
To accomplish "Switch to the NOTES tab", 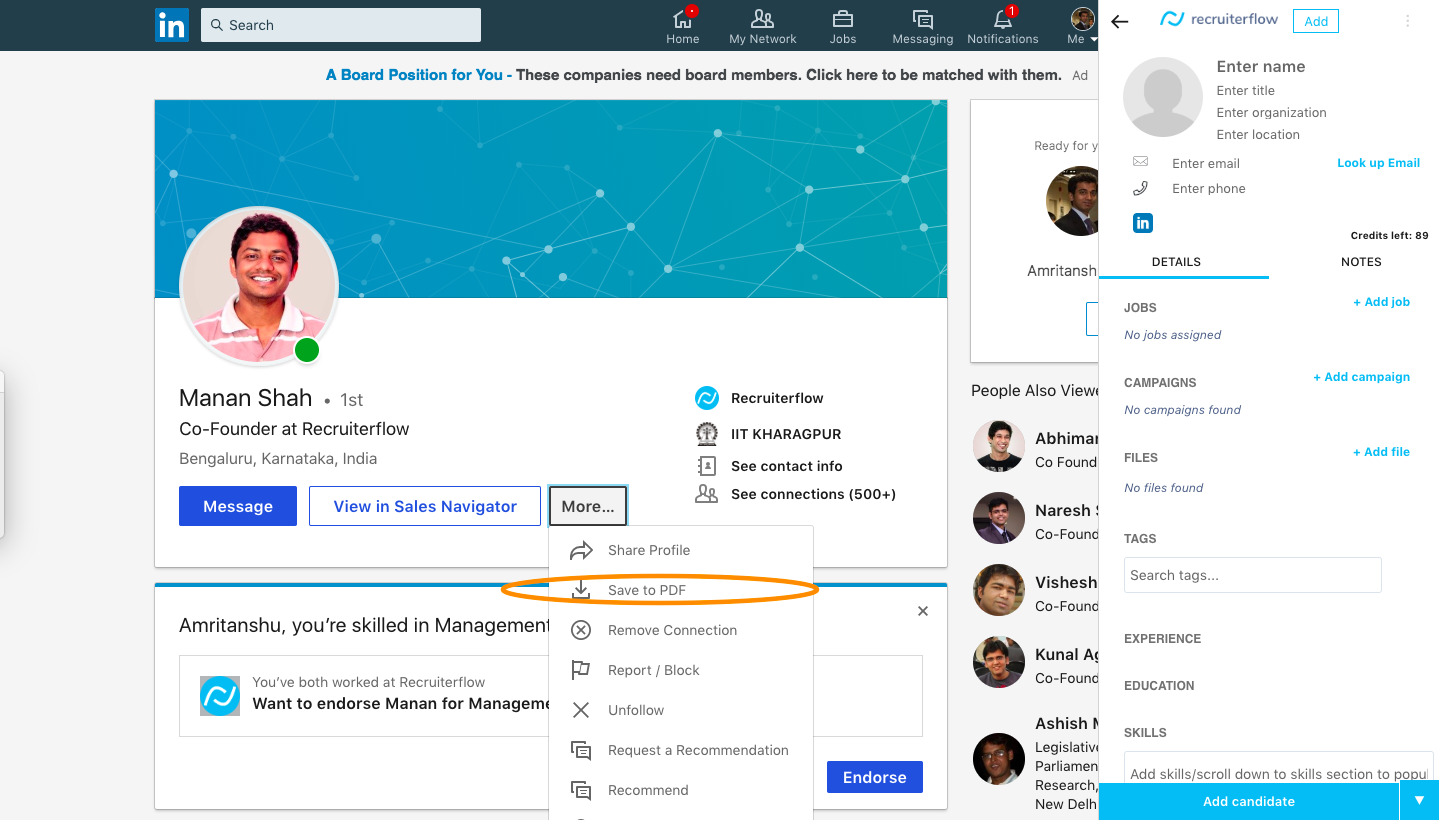I will (x=1360, y=262).
